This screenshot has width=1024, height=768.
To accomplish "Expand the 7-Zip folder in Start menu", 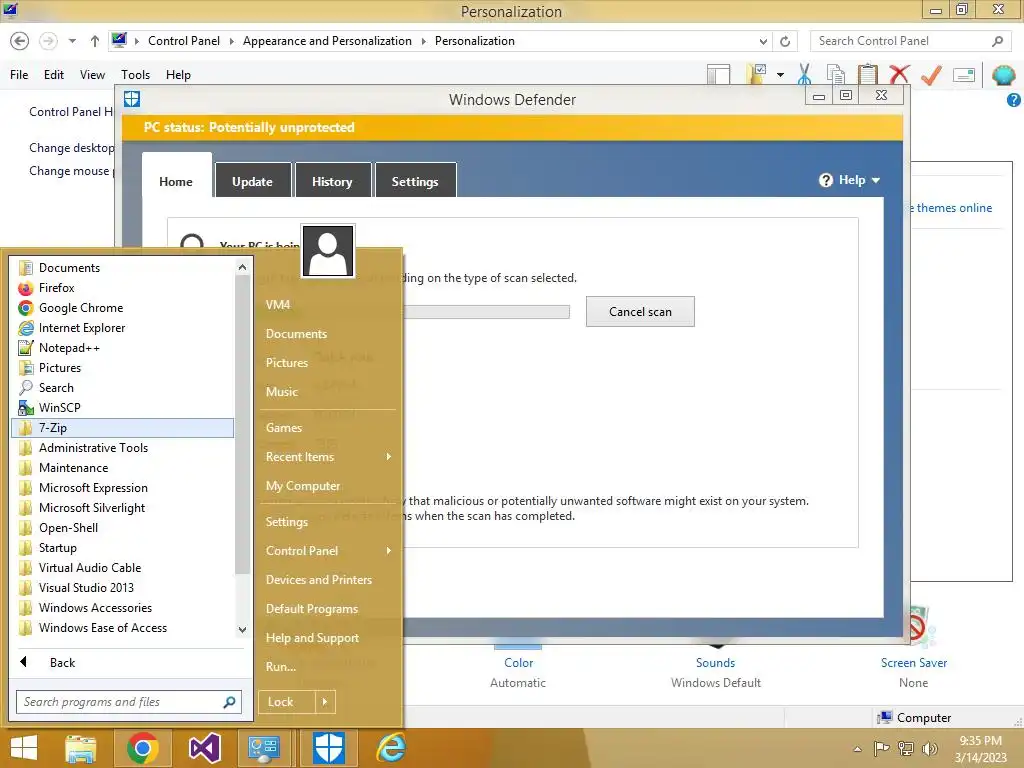I will [x=123, y=428].
